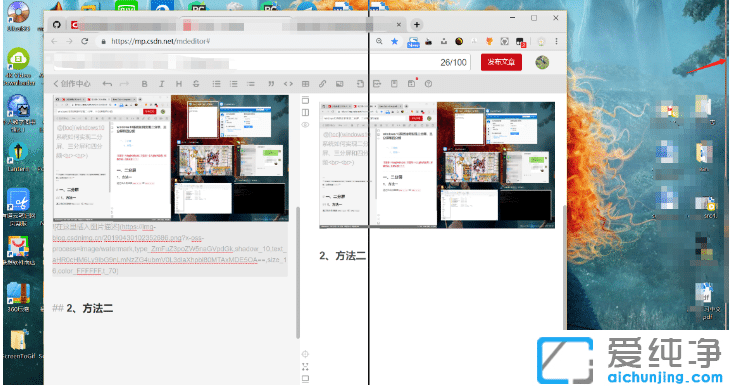731x390 pixels.
Task: Toggle the preview eye icon
Action: 305,125
